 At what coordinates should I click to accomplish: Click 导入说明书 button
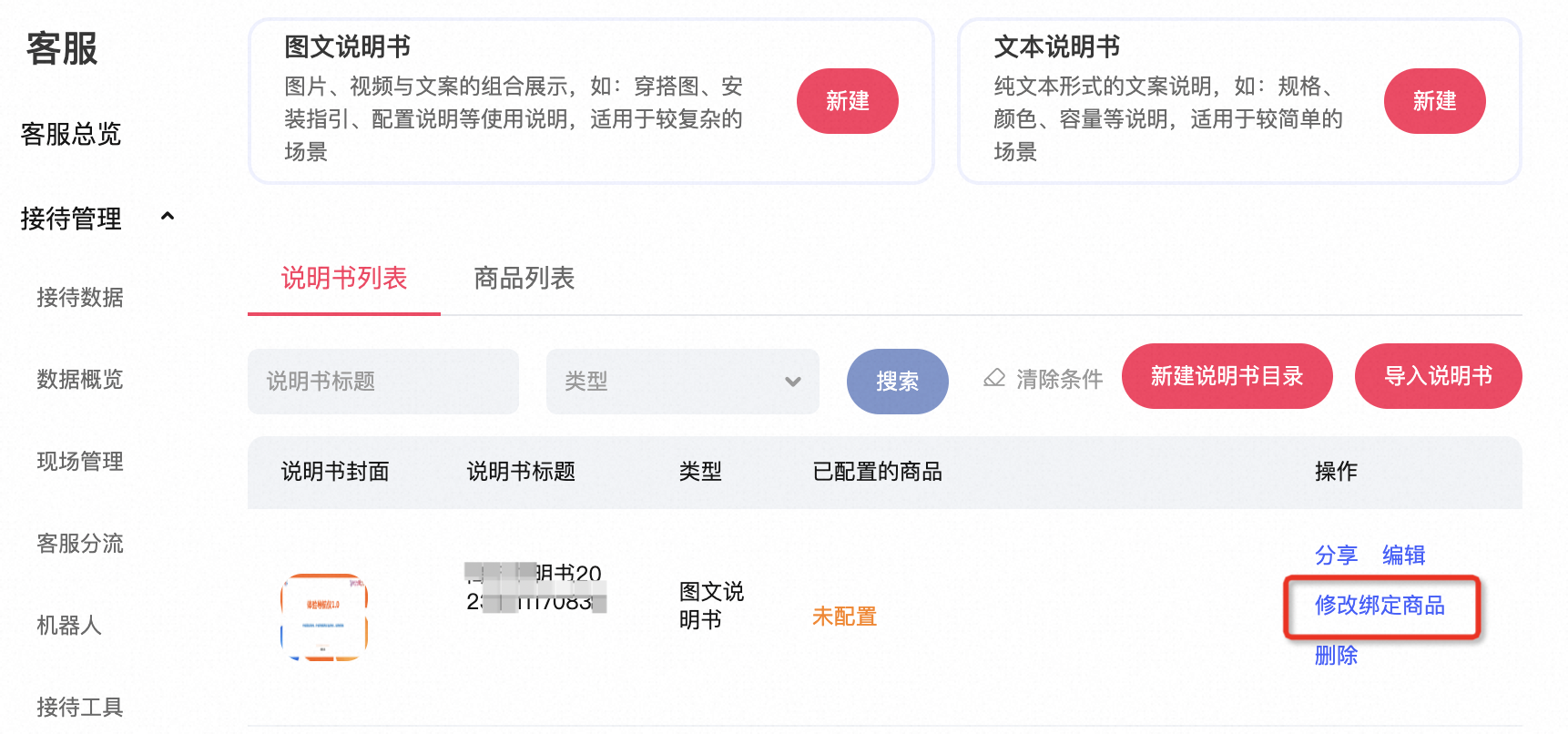(1439, 376)
